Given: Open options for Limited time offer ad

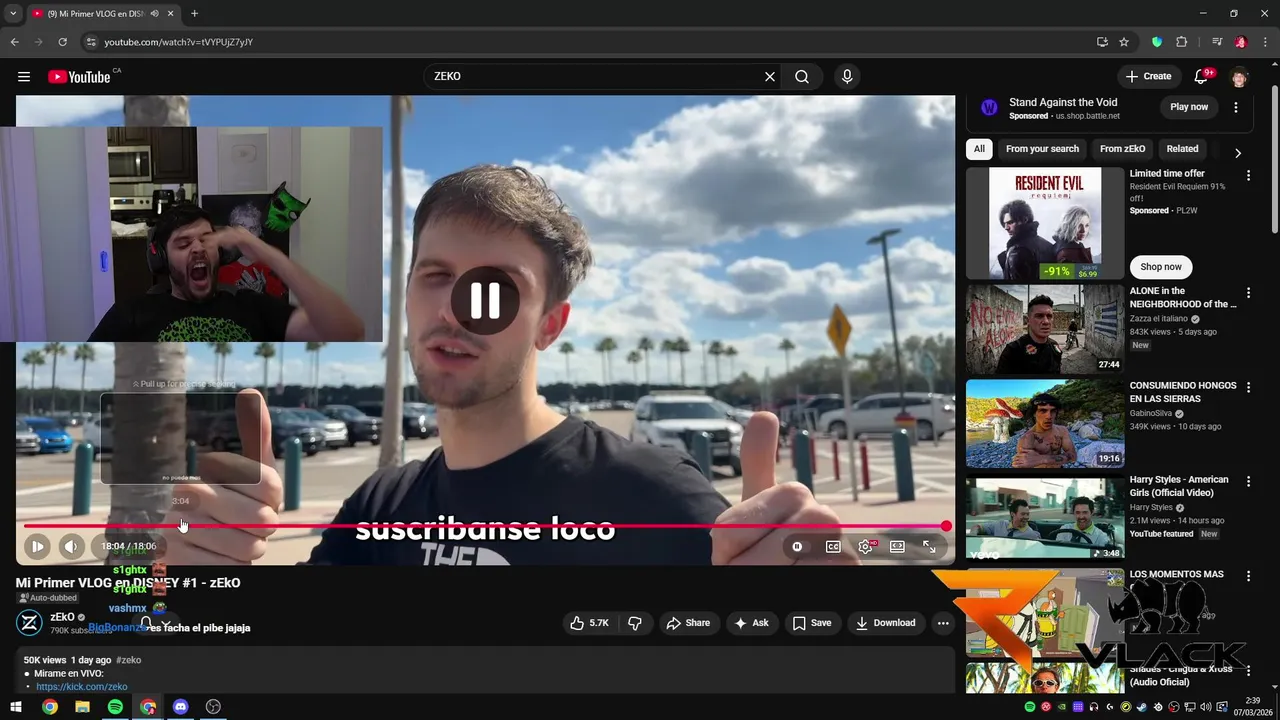Looking at the screenshot, I should 1248,175.
